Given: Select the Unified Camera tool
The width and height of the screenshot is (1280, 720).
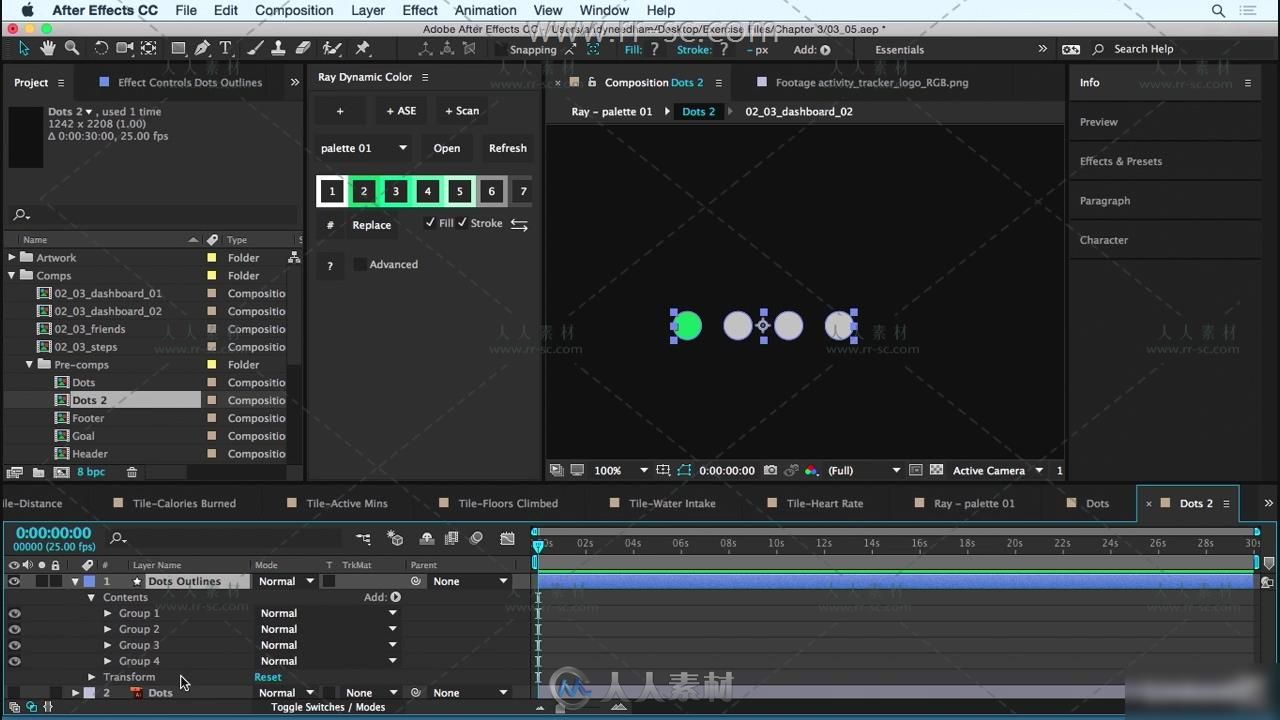Looking at the screenshot, I should (x=125, y=48).
